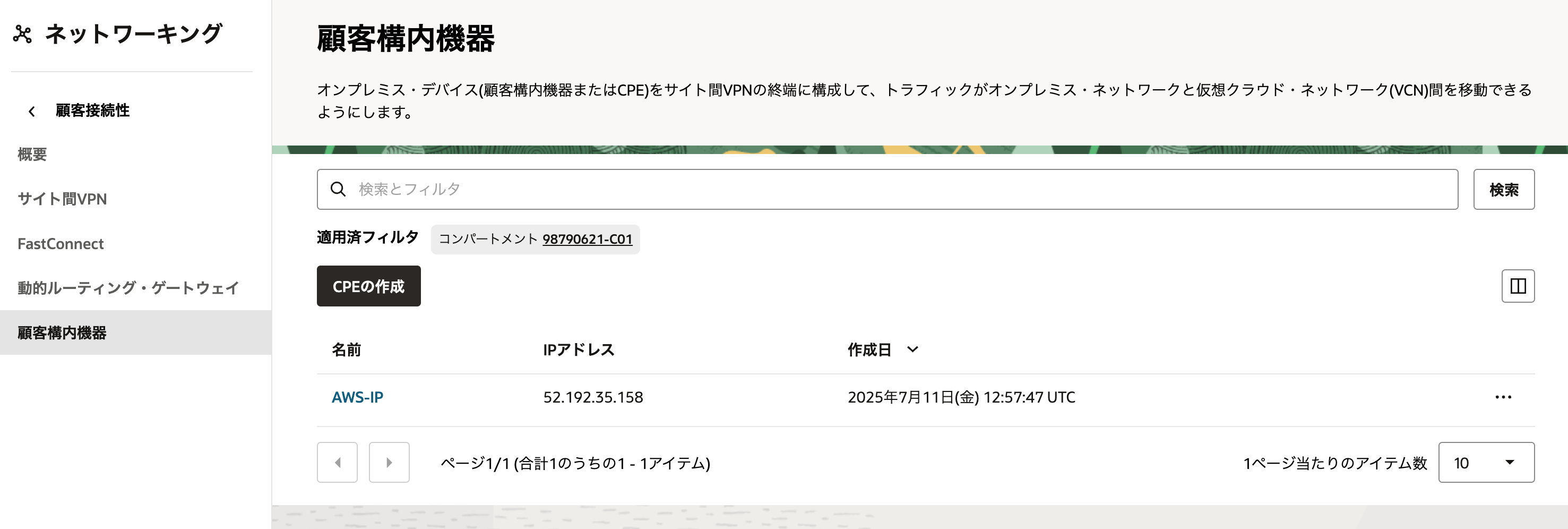Select 顧客構内機器 in the sidebar

(x=136, y=332)
